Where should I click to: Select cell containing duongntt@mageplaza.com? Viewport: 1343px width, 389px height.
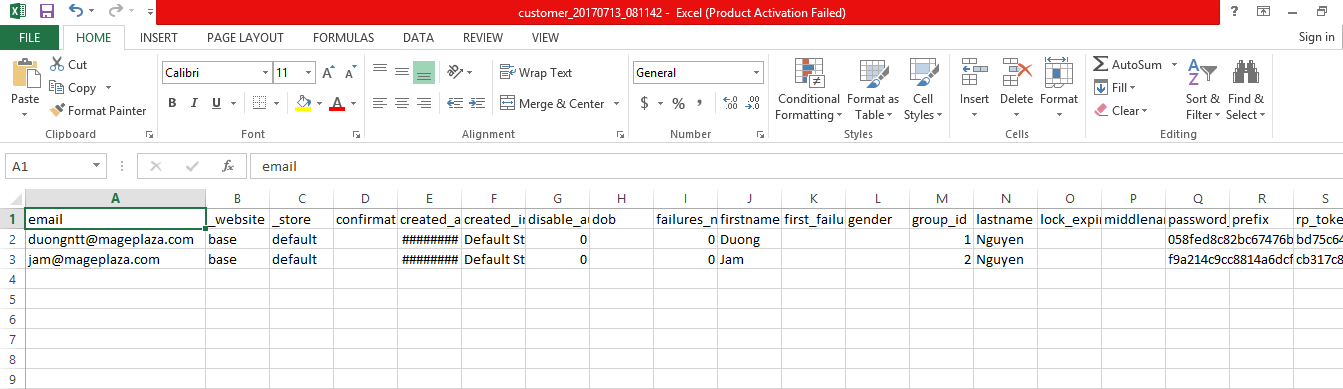coord(115,240)
